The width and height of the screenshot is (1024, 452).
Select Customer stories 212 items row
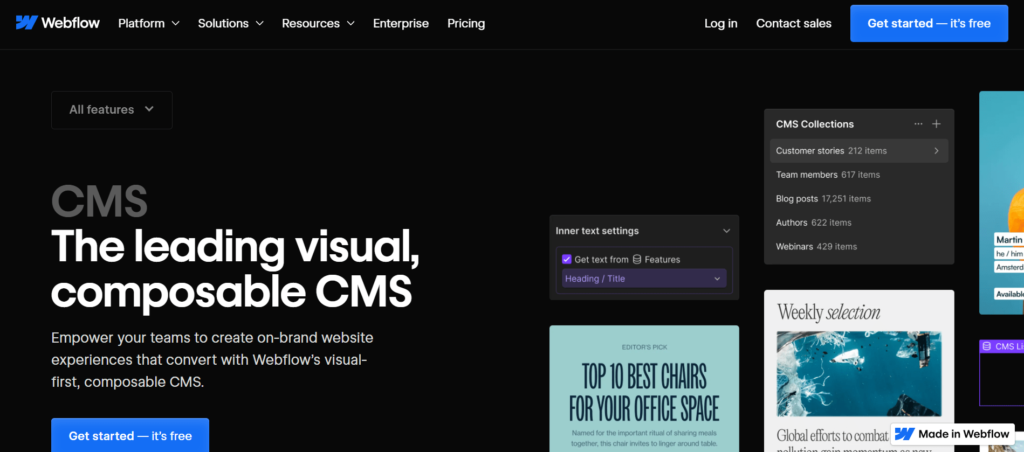(859, 151)
